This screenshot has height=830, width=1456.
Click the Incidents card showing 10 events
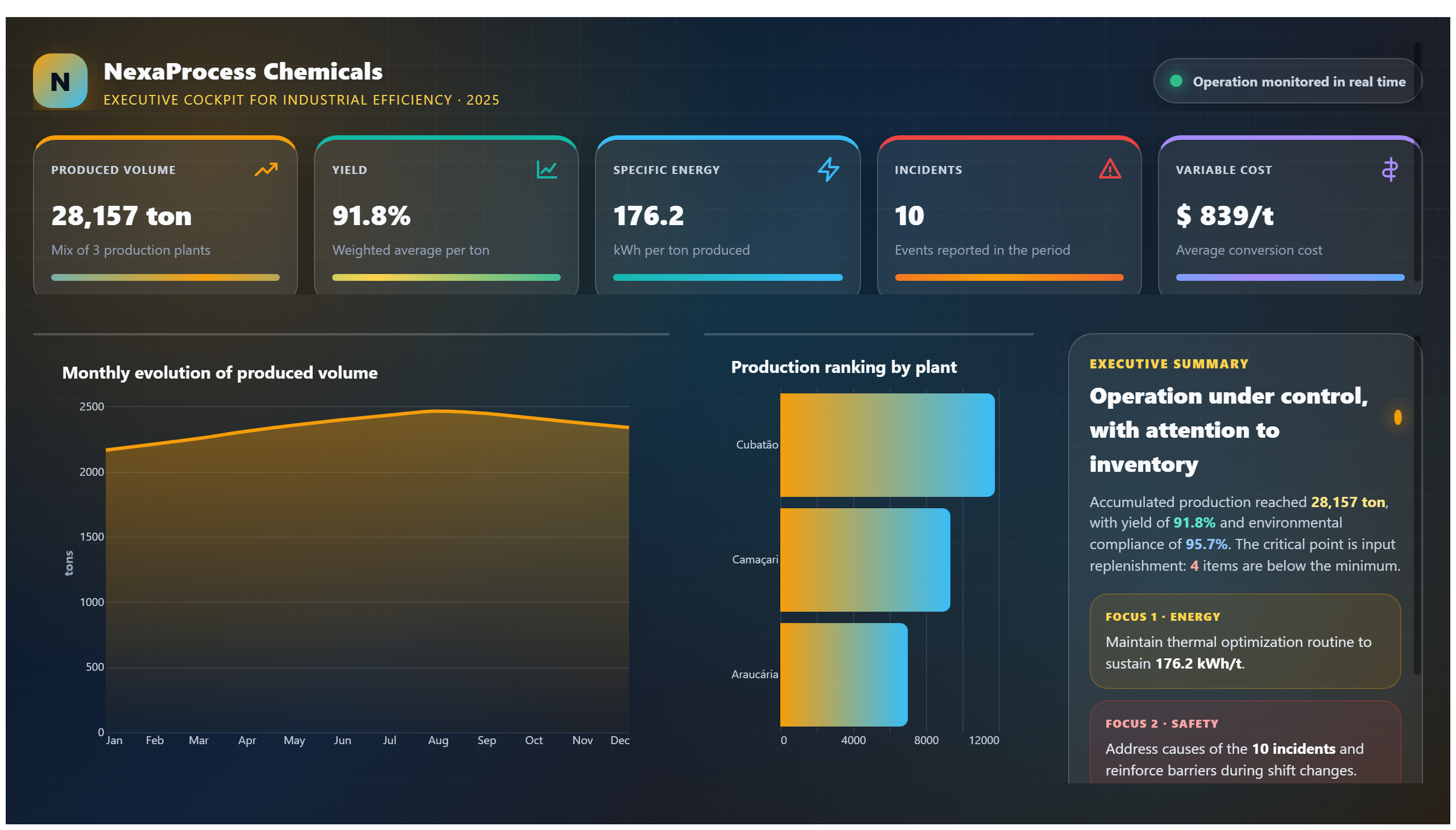[1009, 215]
